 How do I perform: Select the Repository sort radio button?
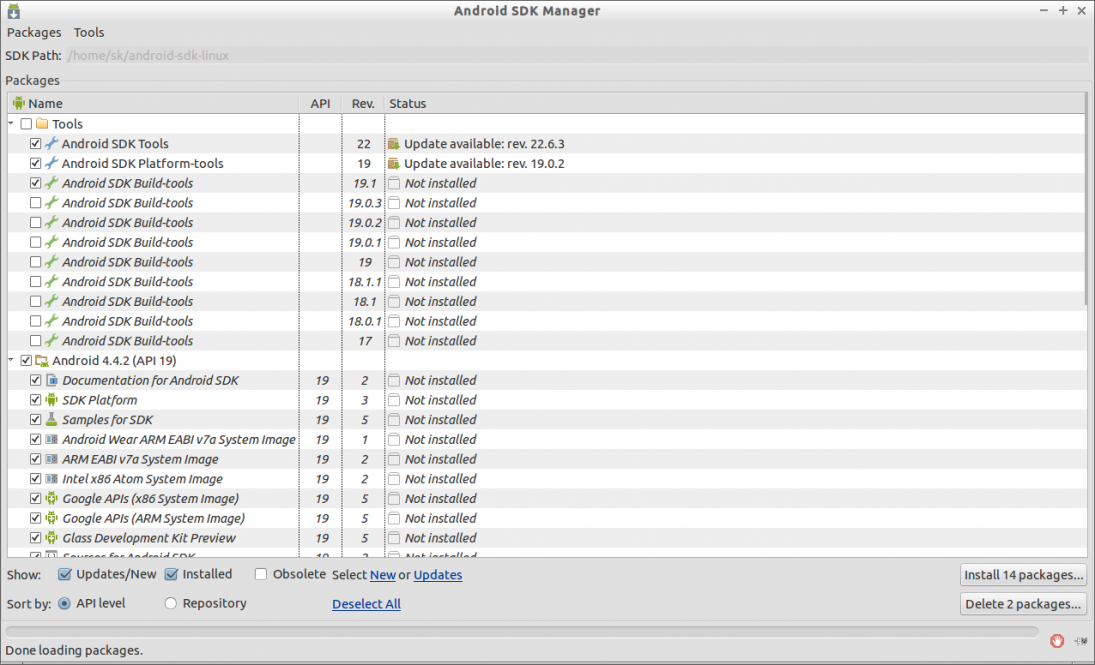pos(170,604)
